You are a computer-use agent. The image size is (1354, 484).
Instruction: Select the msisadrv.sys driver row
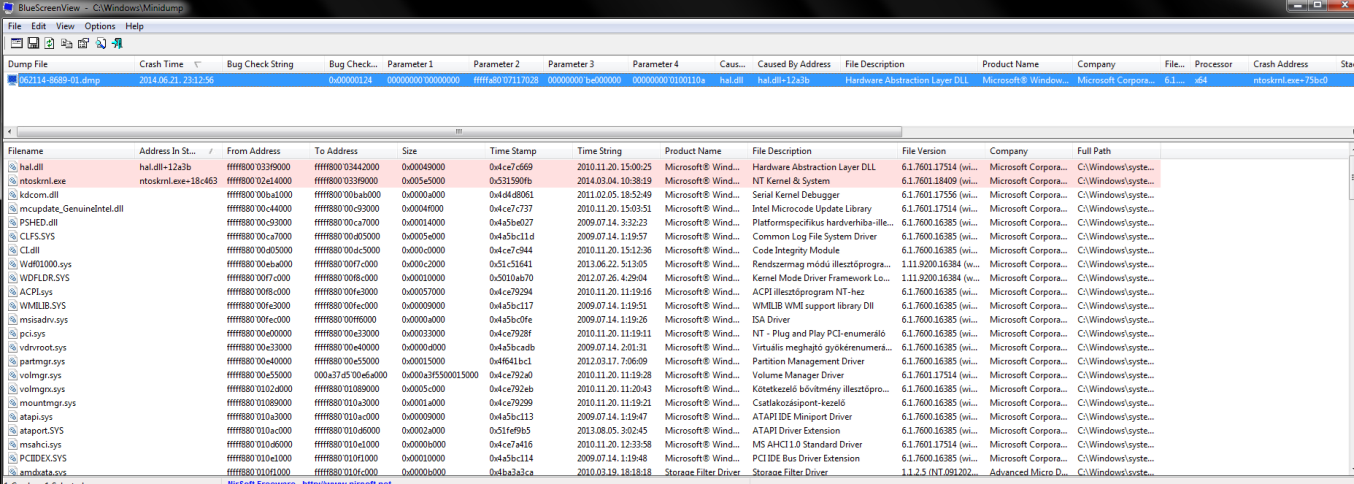point(582,319)
